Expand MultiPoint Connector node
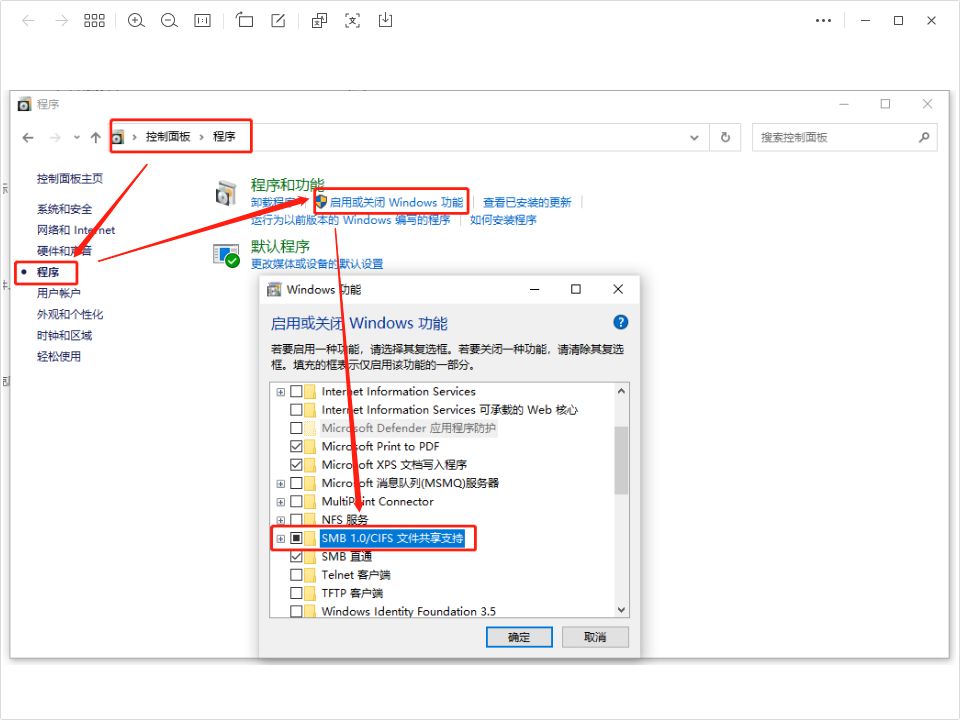960x720 pixels. pos(280,502)
